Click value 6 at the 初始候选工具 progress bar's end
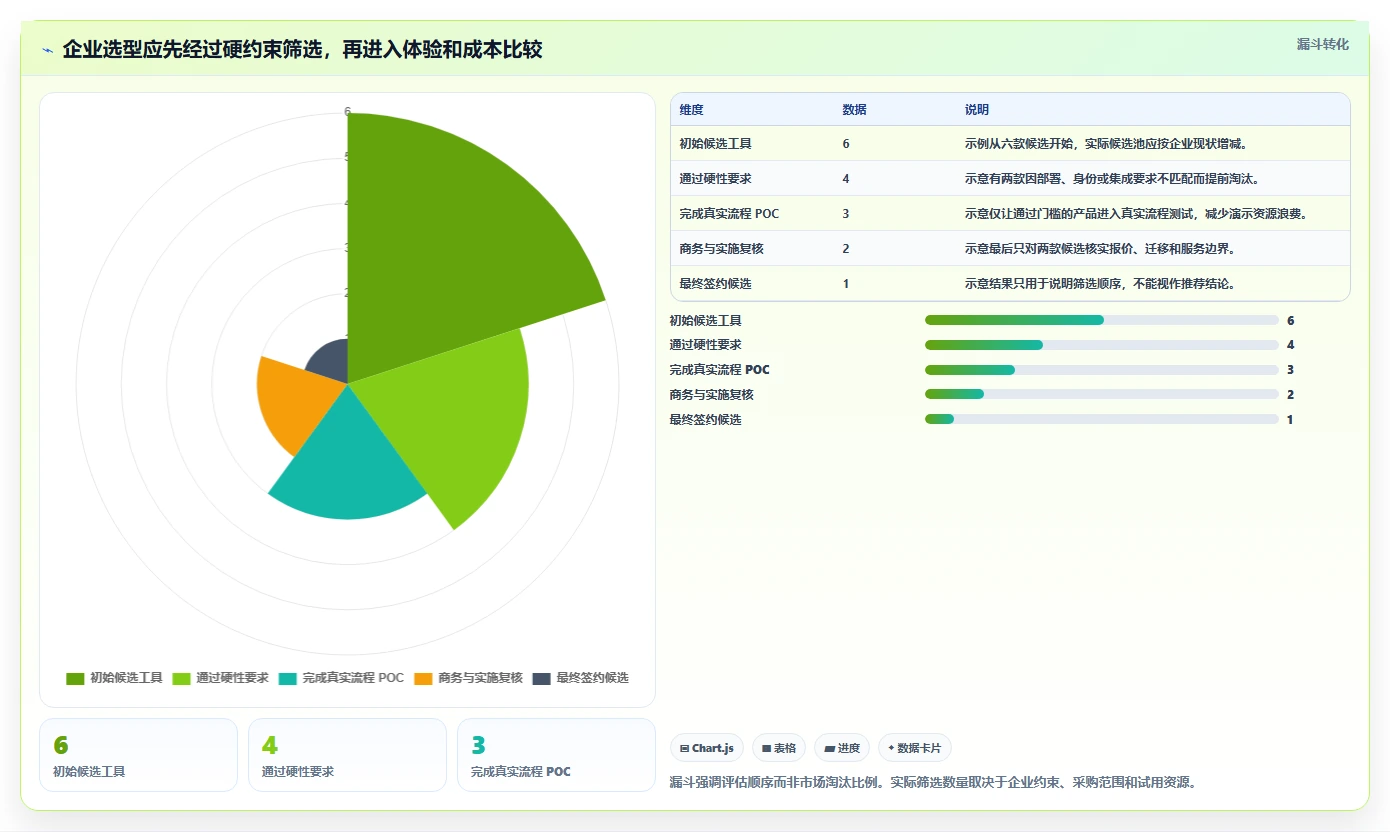 (1290, 321)
